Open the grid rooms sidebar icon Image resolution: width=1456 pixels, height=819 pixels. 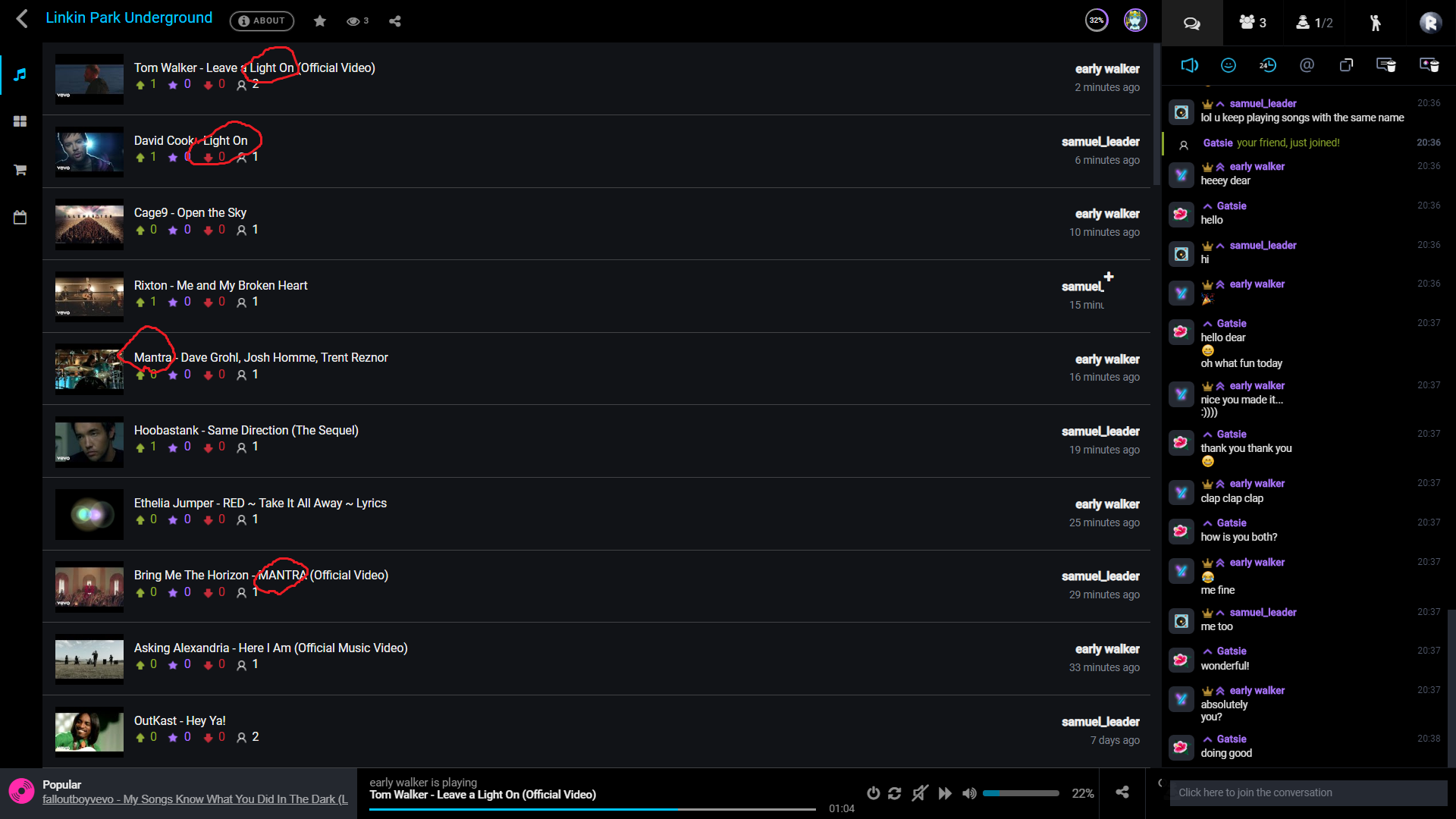click(x=20, y=121)
